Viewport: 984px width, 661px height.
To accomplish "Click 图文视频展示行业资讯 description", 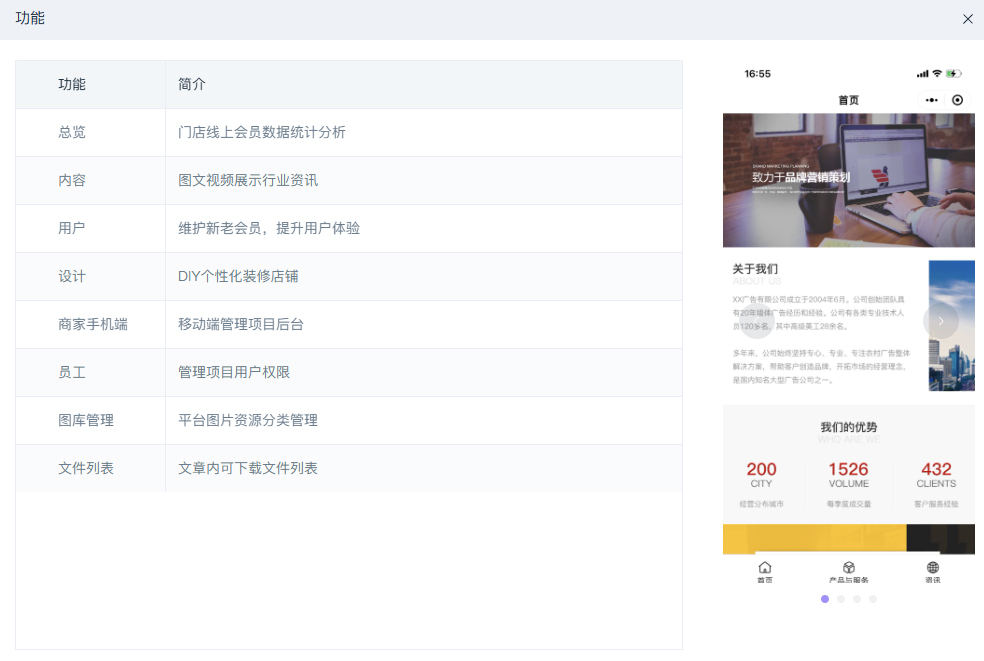I will [x=248, y=181].
